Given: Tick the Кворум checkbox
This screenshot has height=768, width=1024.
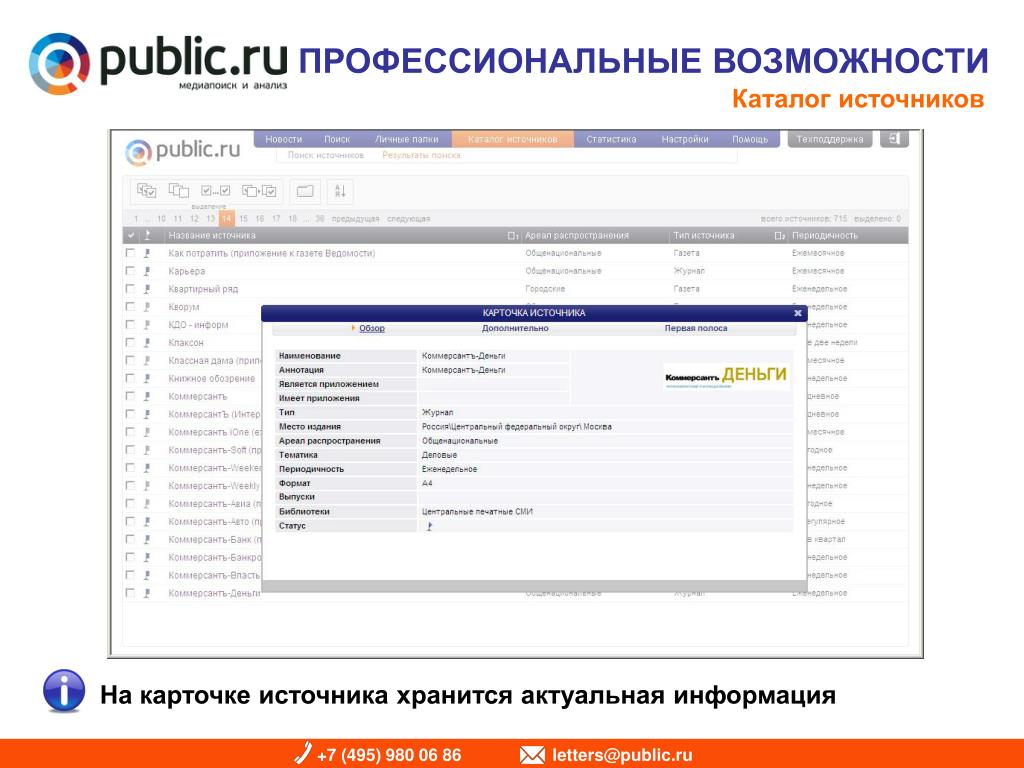Looking at the screenshot, I should (x=131, y=306).
